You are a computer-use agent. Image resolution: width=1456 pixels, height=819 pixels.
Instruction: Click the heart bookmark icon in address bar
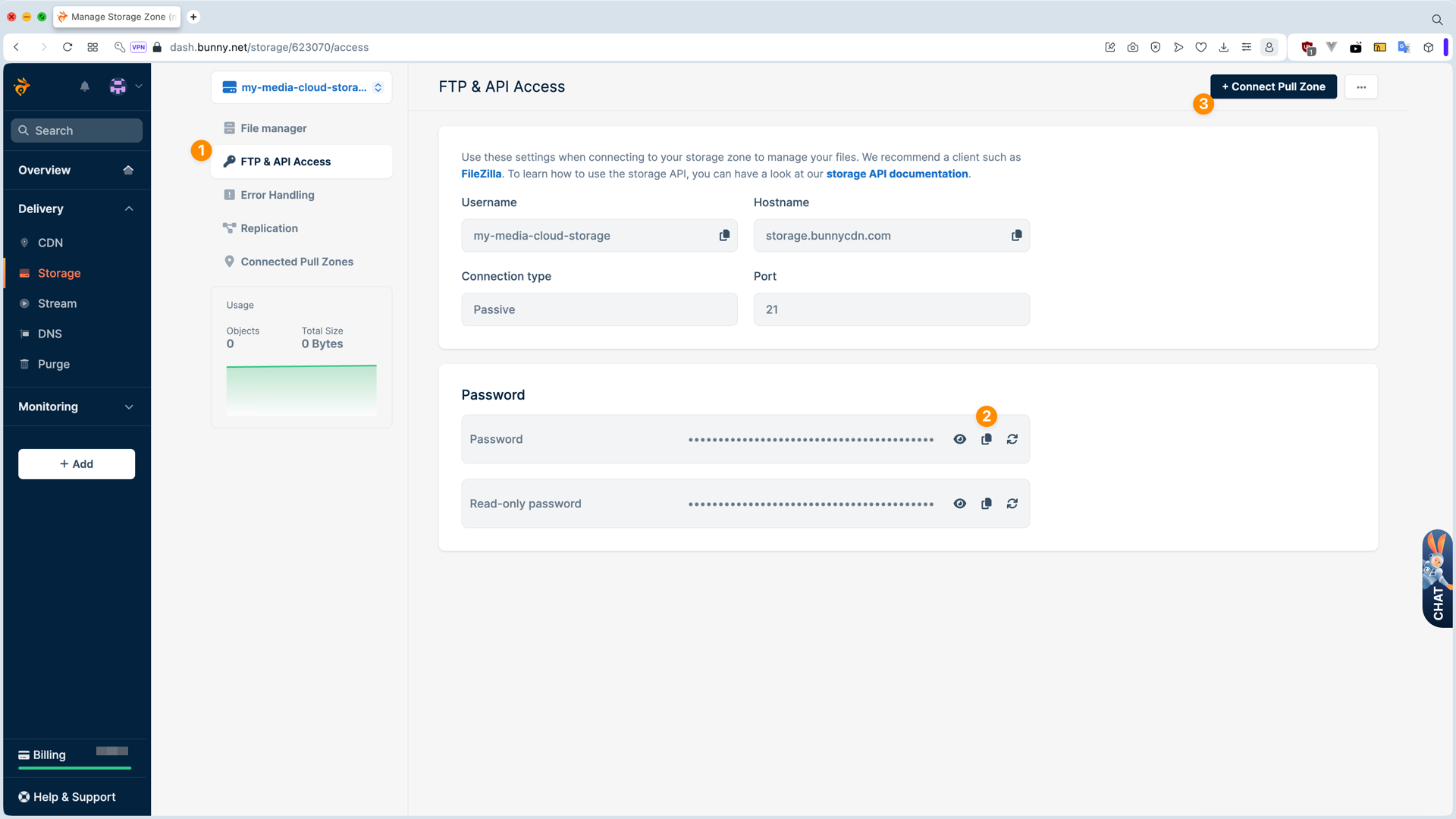pos(1200,47)
